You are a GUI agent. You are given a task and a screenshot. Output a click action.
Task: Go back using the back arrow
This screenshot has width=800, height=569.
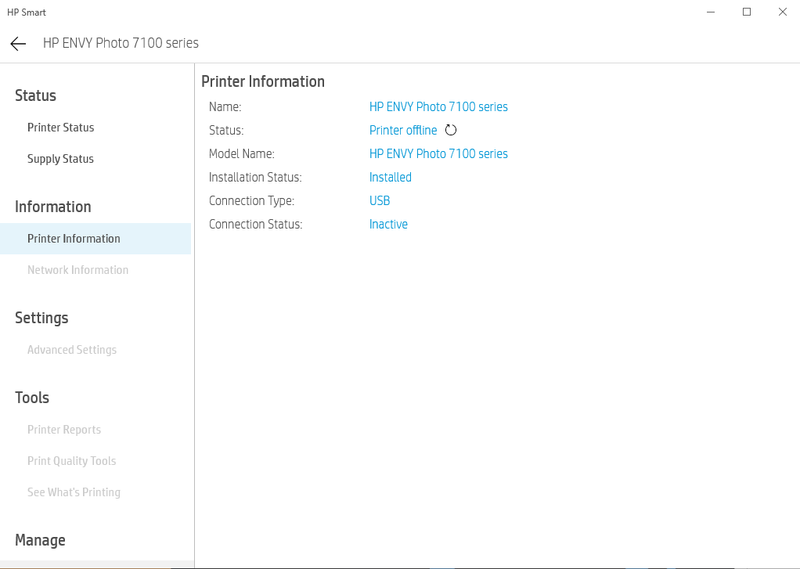click(x=18, y=44)
